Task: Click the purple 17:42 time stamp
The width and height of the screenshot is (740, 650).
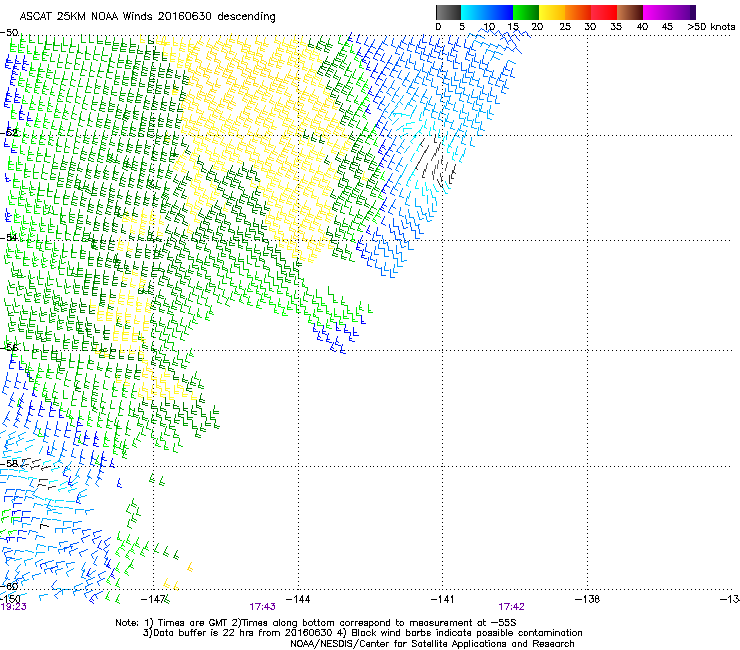Action: pyautogui.click(x=512, y=607)
